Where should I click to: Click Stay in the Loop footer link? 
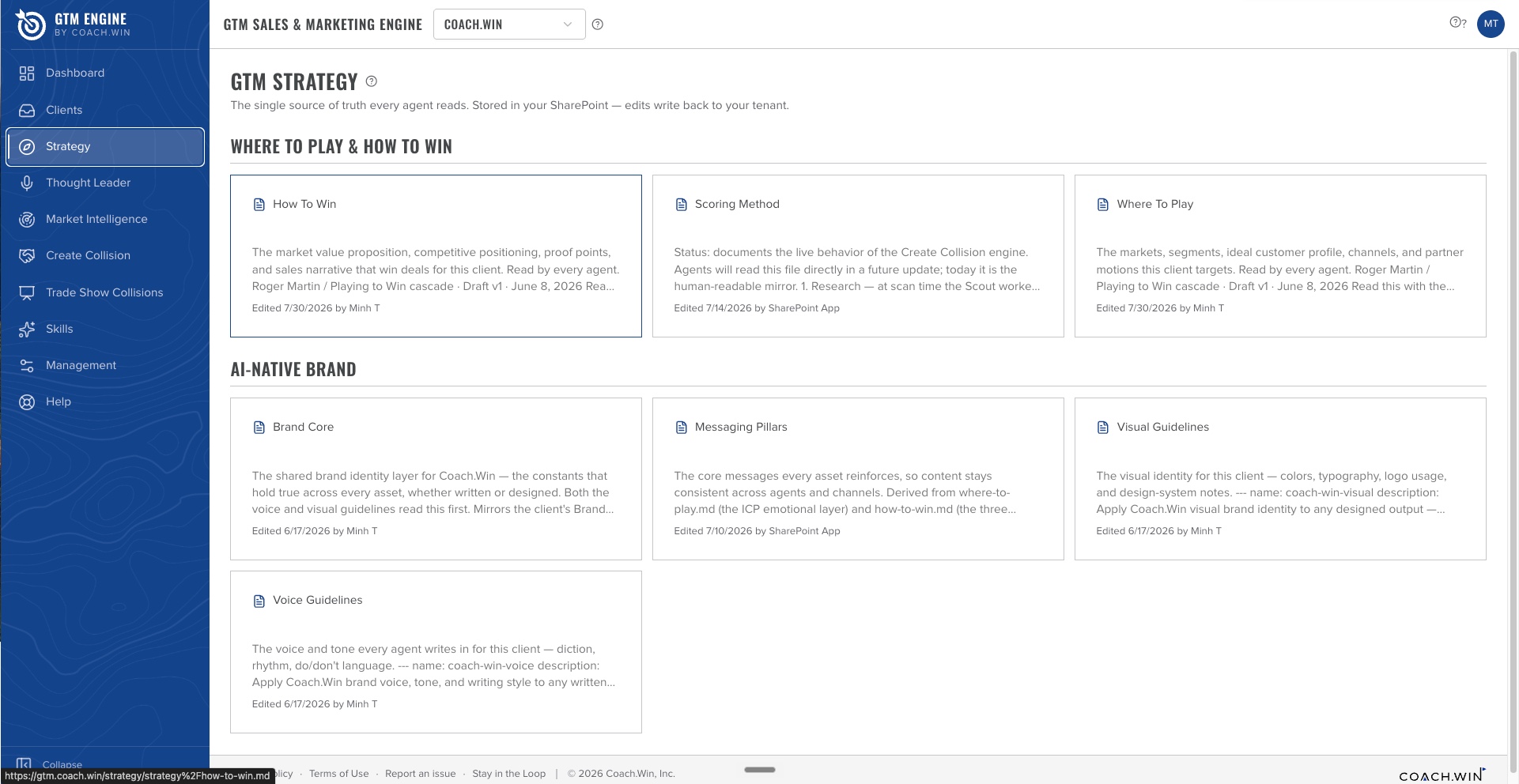tap(509, 774)
